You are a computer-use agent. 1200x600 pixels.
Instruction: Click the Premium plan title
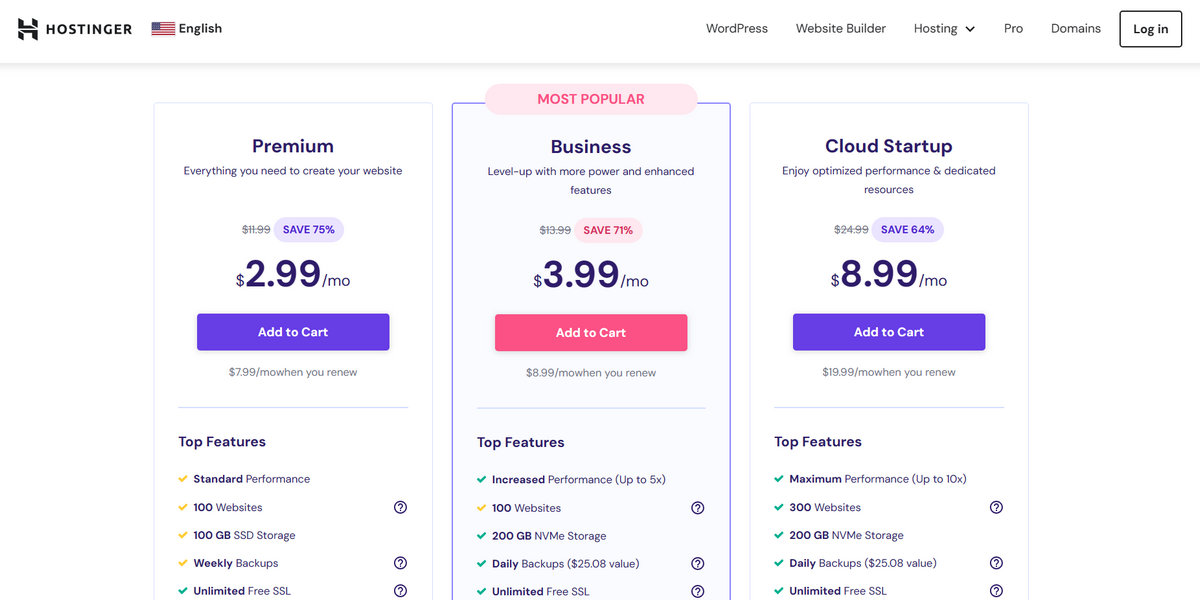pyautogui.click(x=293, y=146)
